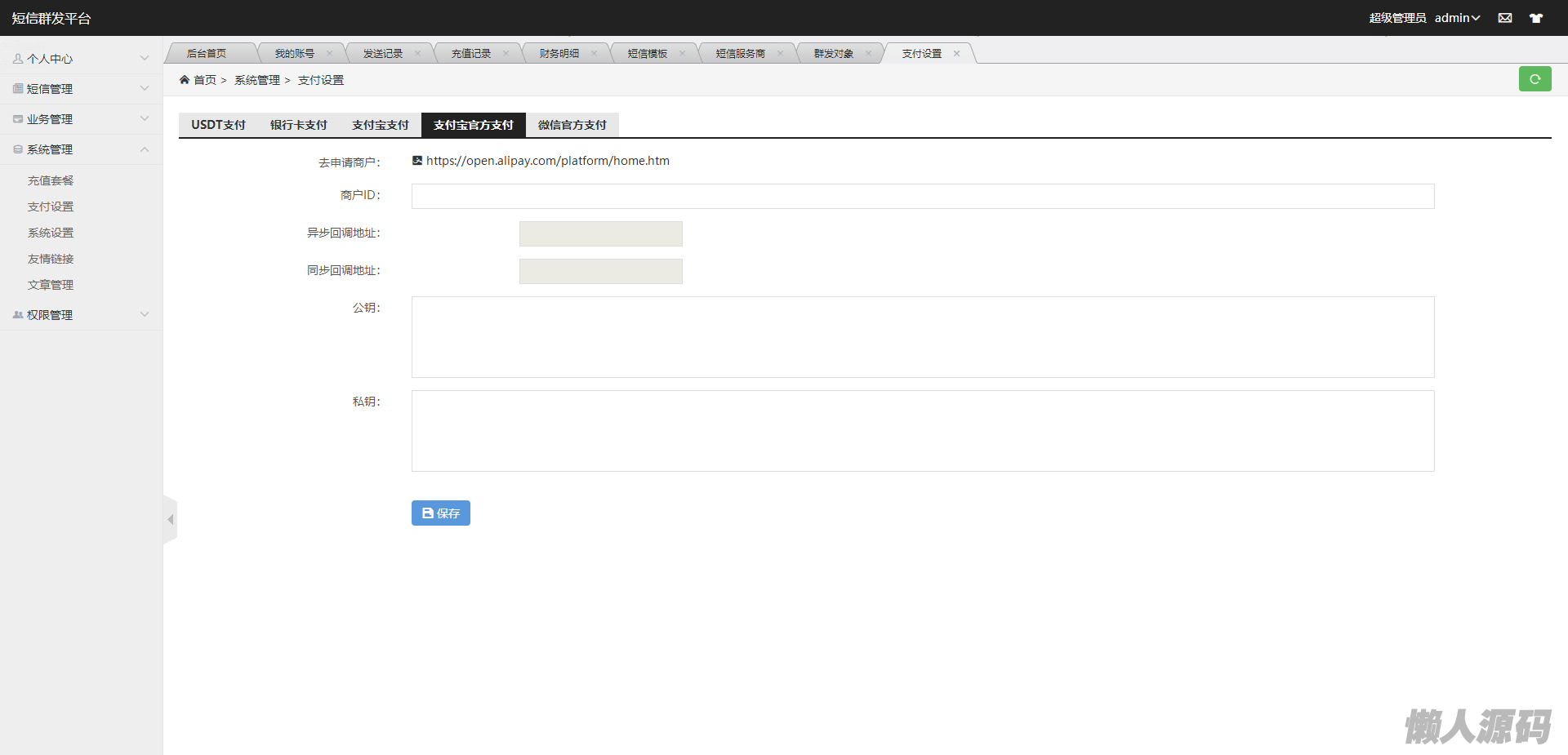This screenshot has width=1568, height=755.
Task: Click the green refresh button
Action: tap(1535, 79)
